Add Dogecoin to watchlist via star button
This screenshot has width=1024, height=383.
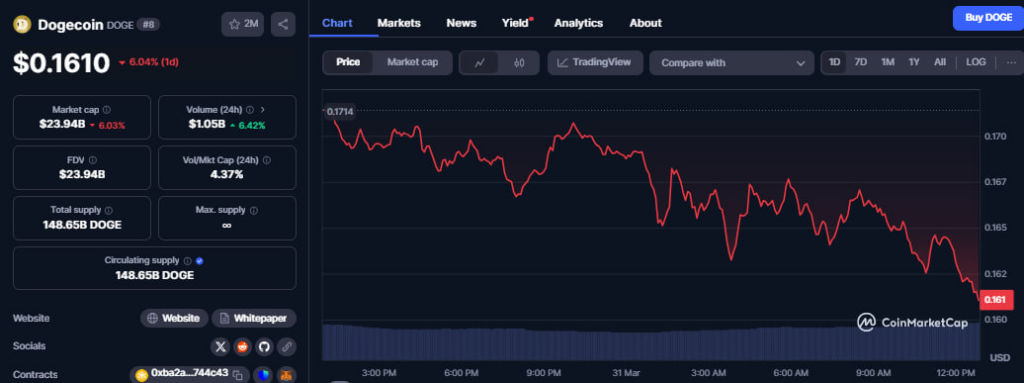(242, 25)
